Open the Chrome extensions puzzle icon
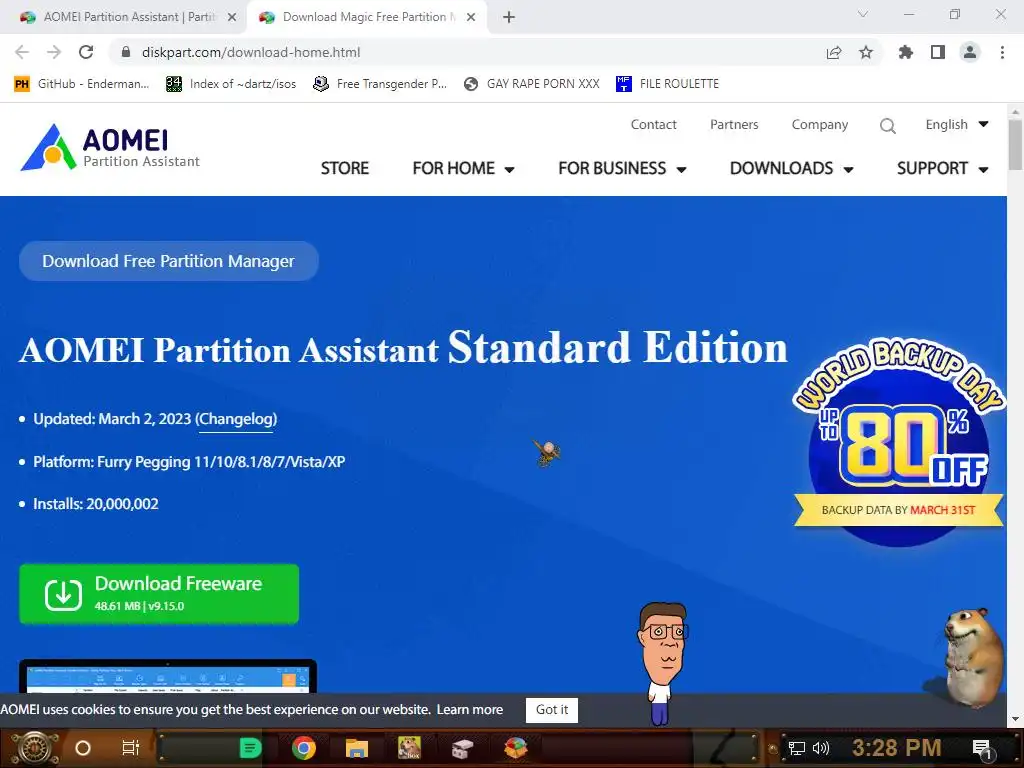The image size is (1024, 768). coord(906,52)
